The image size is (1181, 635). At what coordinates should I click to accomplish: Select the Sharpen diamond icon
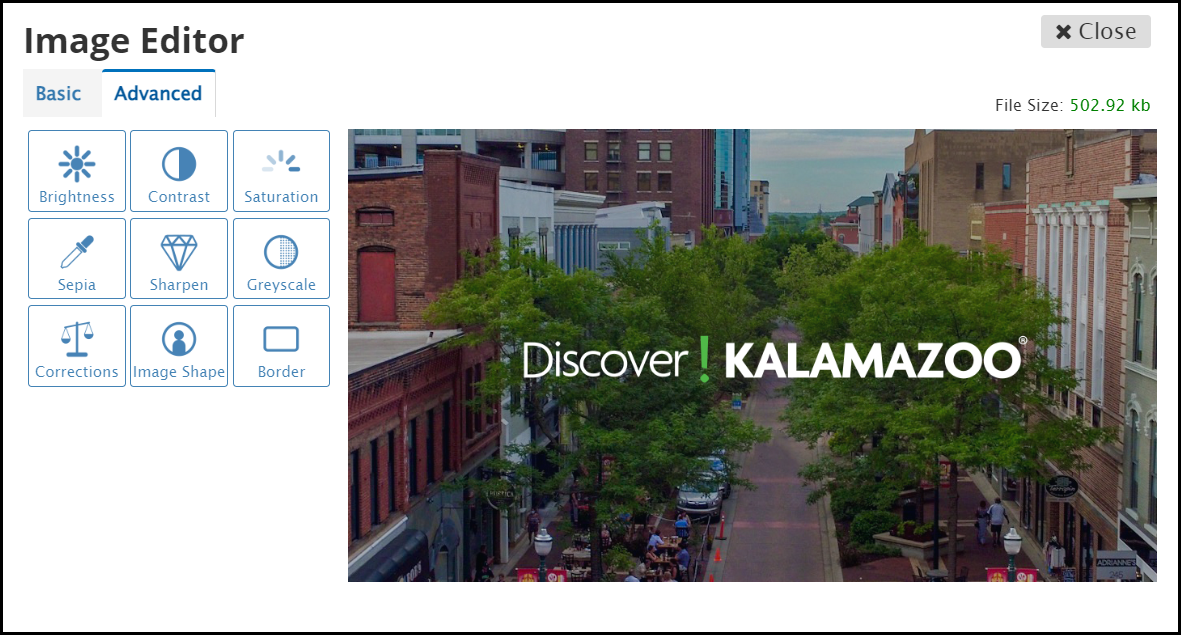[179, 252]
